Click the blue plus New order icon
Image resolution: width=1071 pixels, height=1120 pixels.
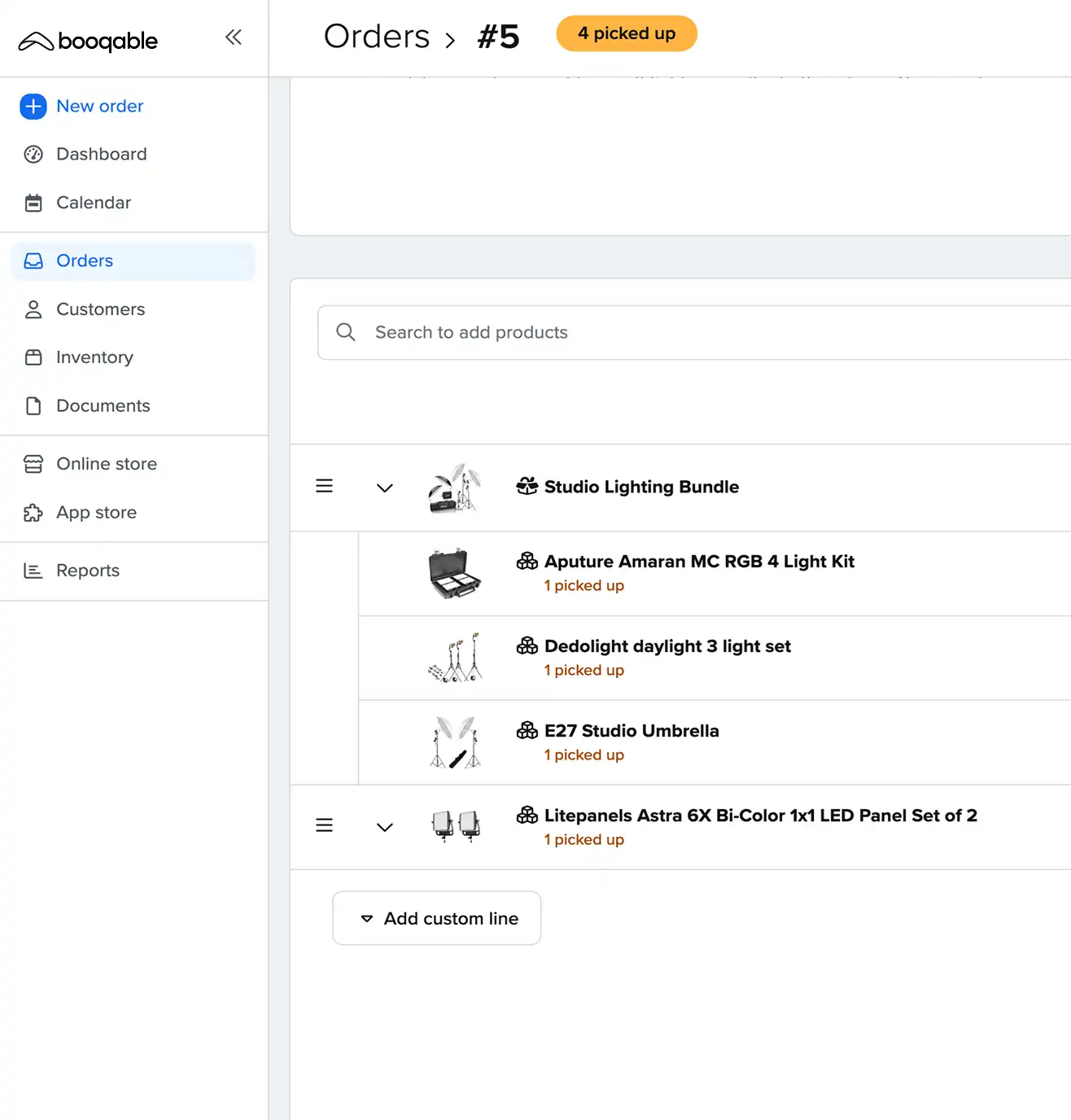tap(33, 107)
